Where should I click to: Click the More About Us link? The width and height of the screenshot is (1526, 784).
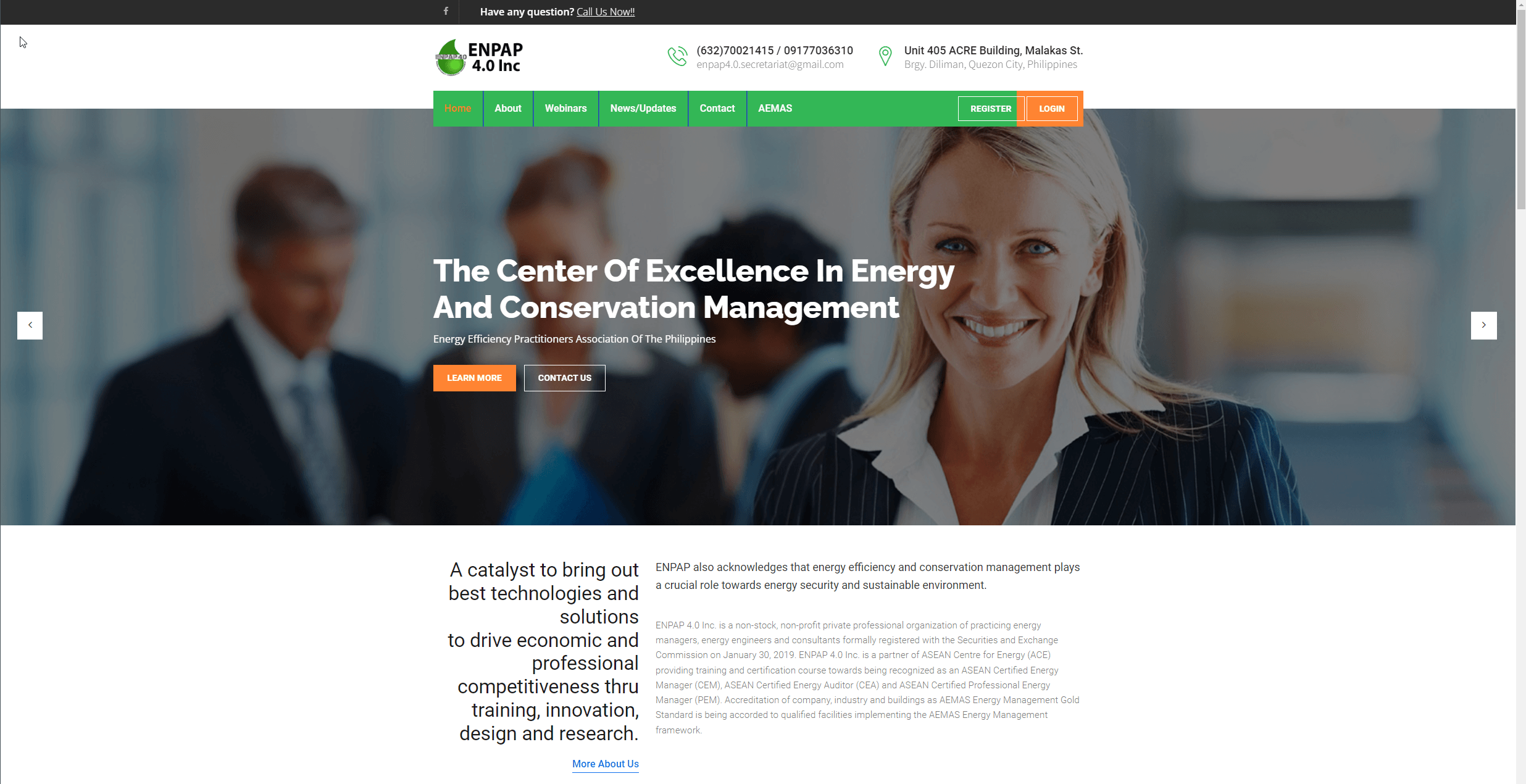point(605,763)
